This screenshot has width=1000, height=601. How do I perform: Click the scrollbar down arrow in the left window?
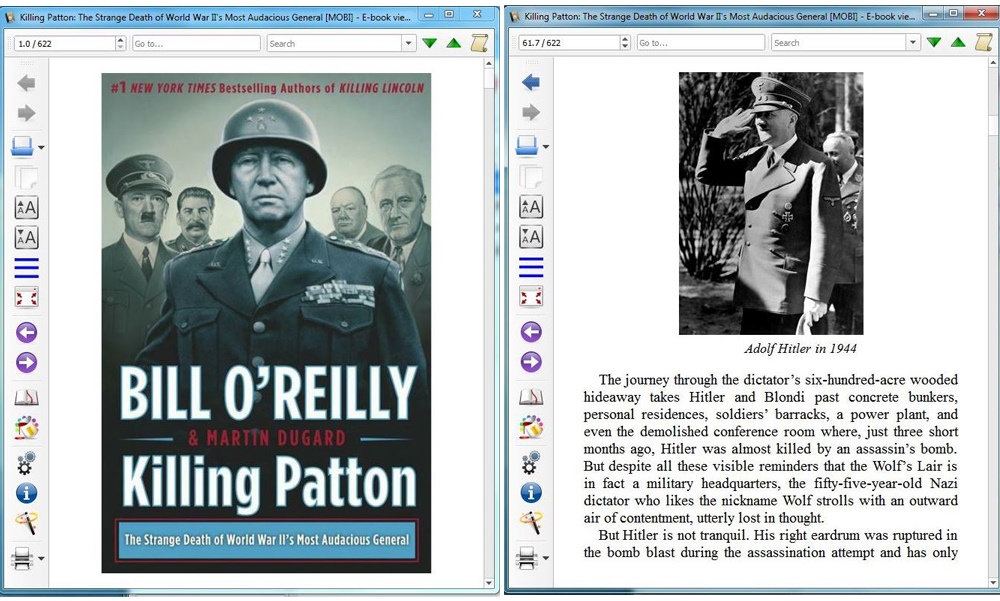489,582
